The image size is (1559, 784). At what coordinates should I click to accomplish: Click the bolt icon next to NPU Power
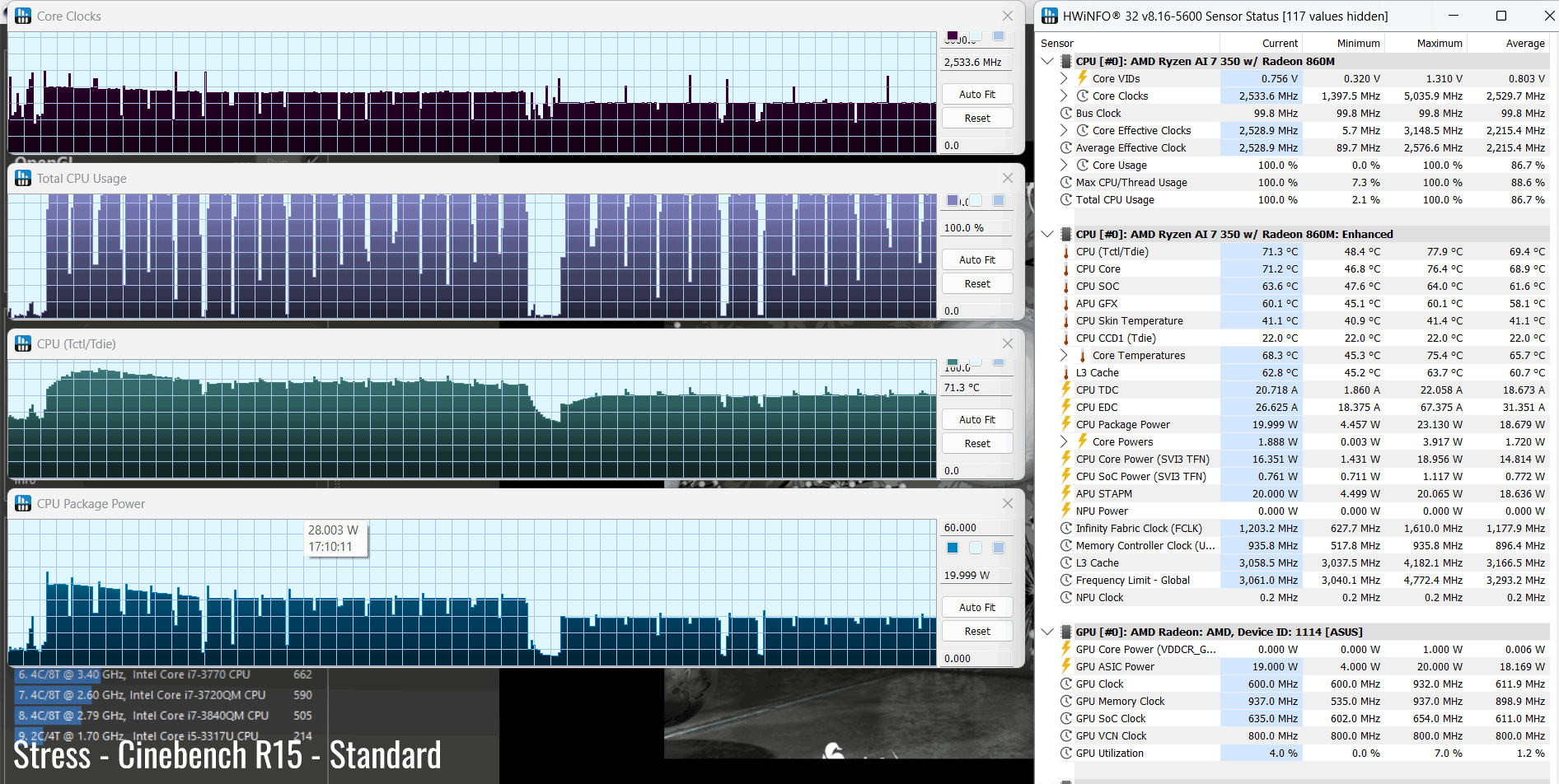(x=1066, y=511)
